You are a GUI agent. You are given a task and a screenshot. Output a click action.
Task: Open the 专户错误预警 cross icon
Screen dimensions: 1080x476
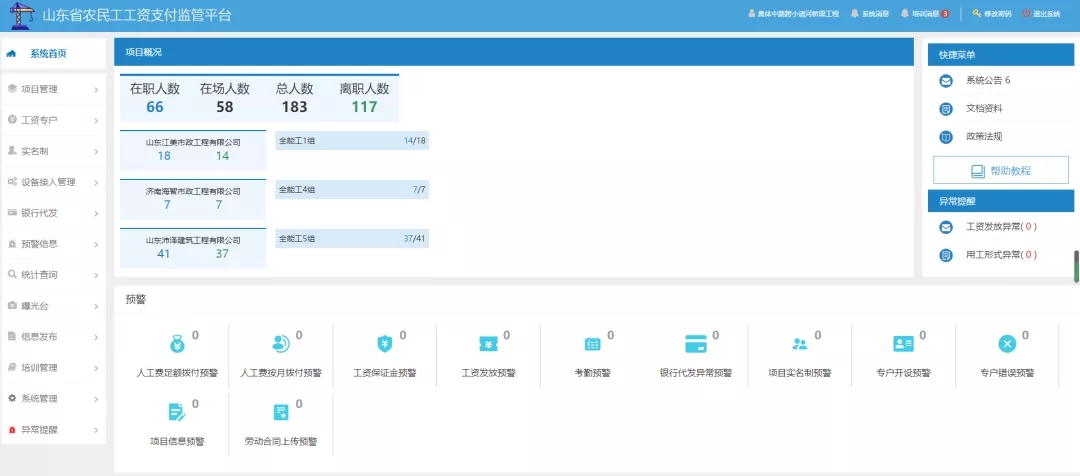(x=1007, y=344)
